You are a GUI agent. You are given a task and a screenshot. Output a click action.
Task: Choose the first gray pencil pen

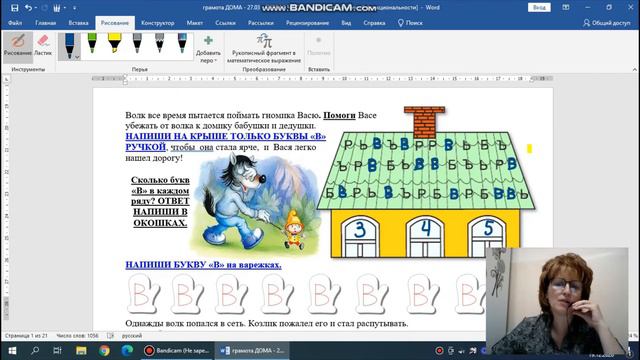137,43
